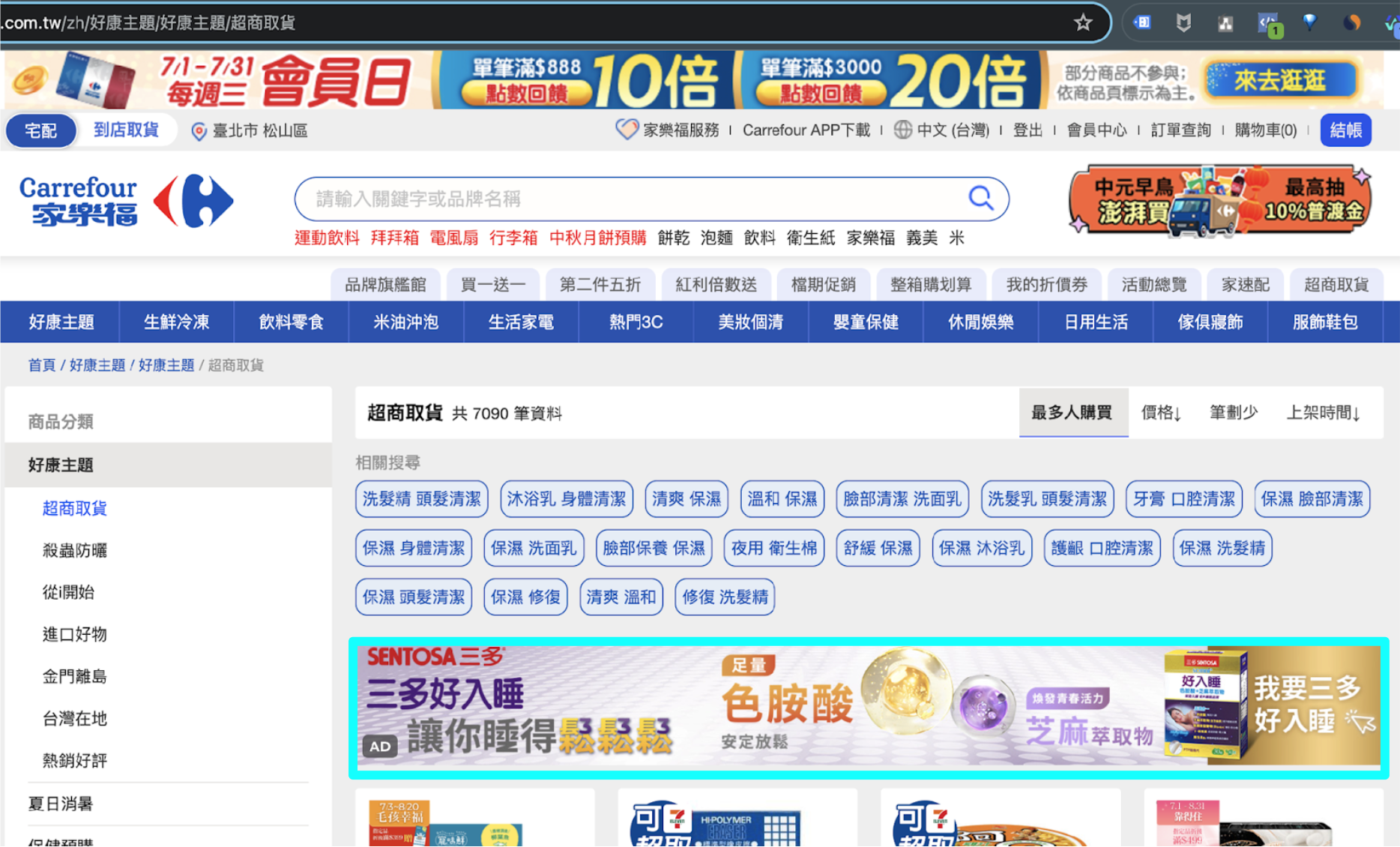Click the globe language icon
The height and width of the screenshot is (847, 1400).
coord(903,130)
